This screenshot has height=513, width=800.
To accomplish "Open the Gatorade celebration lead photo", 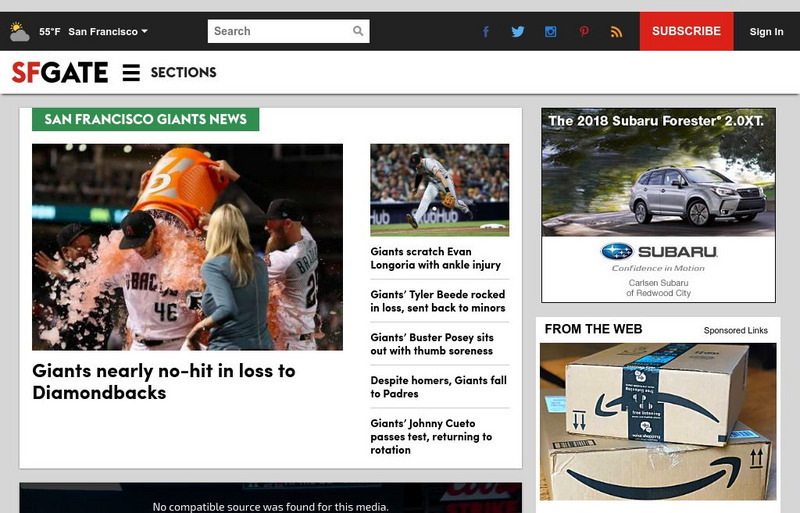I will click(x=187, y=247).
